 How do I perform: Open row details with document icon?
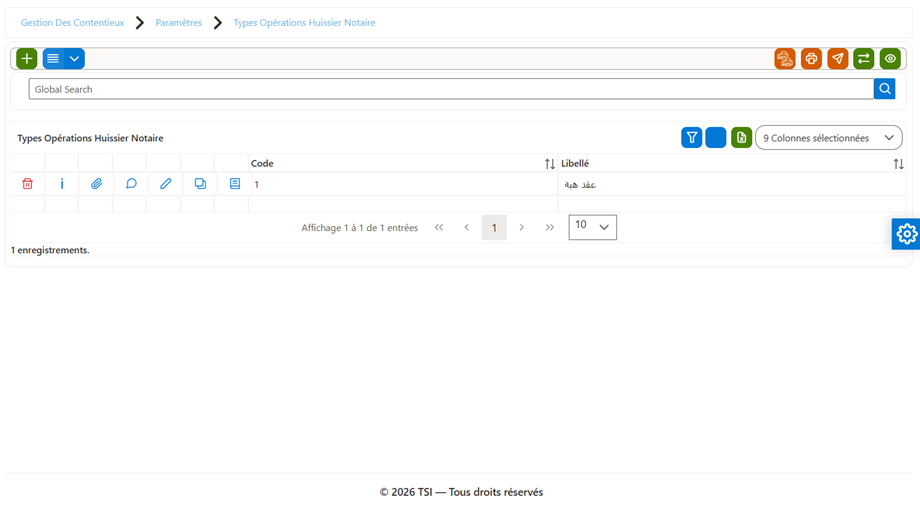(x=235, y=184)
